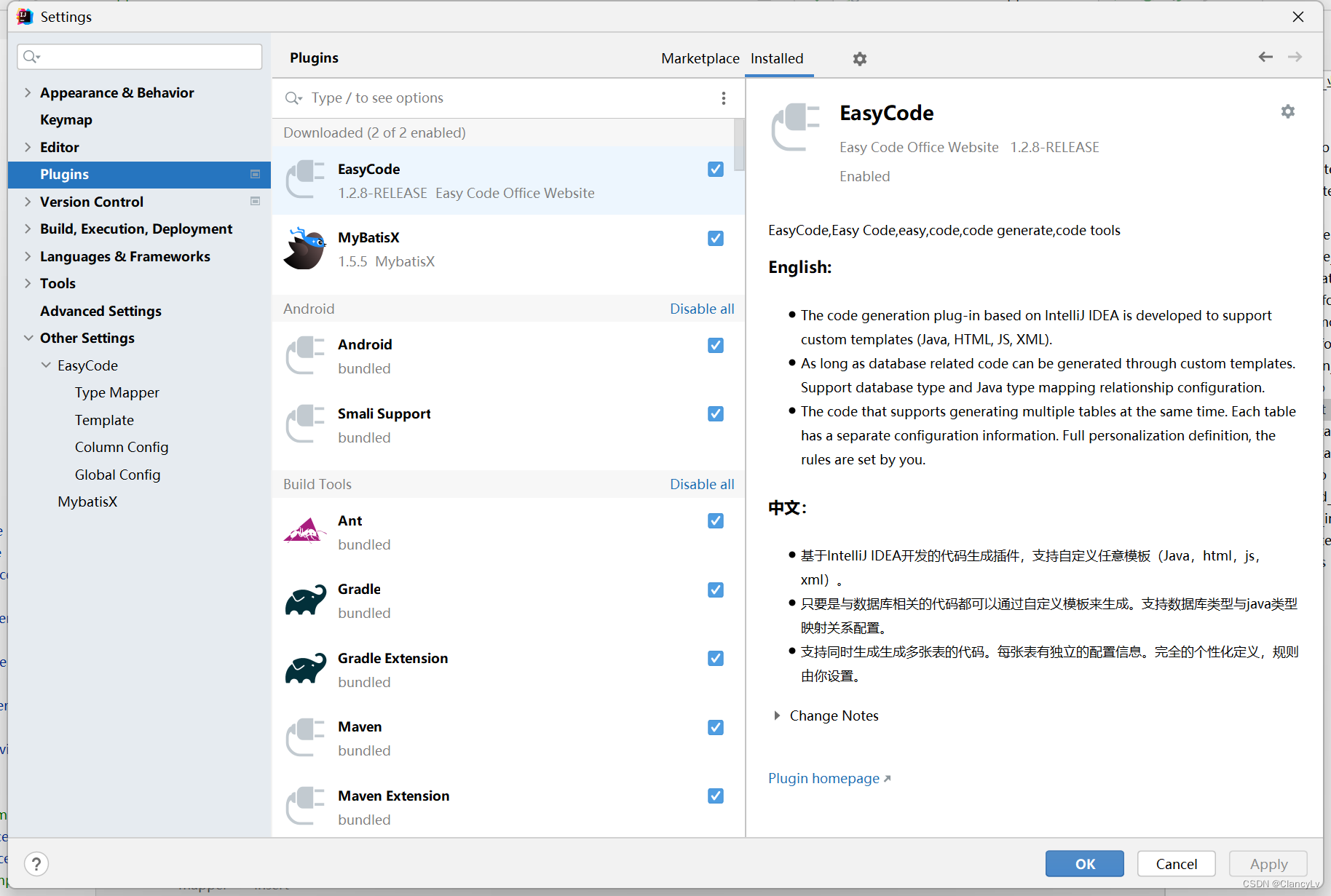Click the help question mark icon
Viewport: 1331px width, 896px height.
click(x=36, y=864)
